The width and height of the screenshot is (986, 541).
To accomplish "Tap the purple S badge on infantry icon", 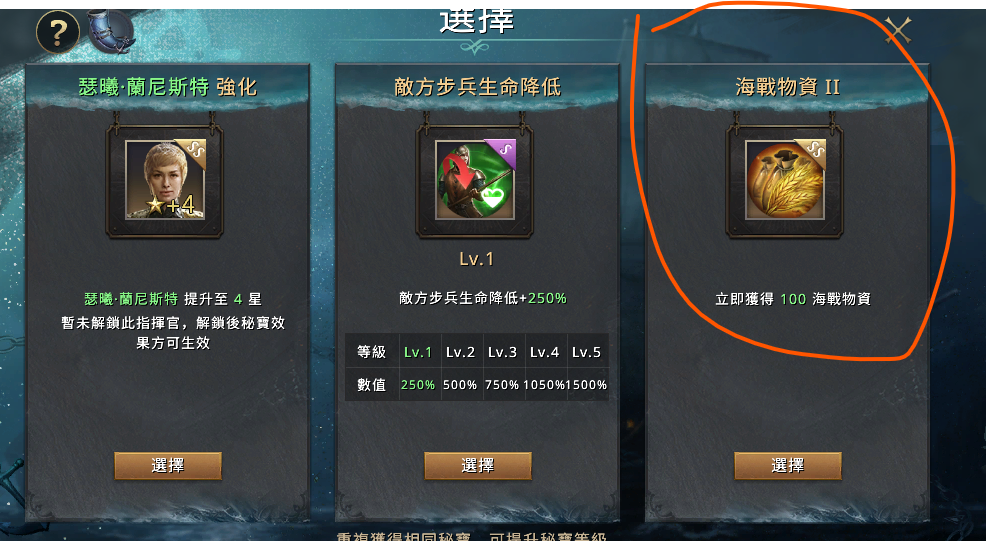I will [503, 152].
